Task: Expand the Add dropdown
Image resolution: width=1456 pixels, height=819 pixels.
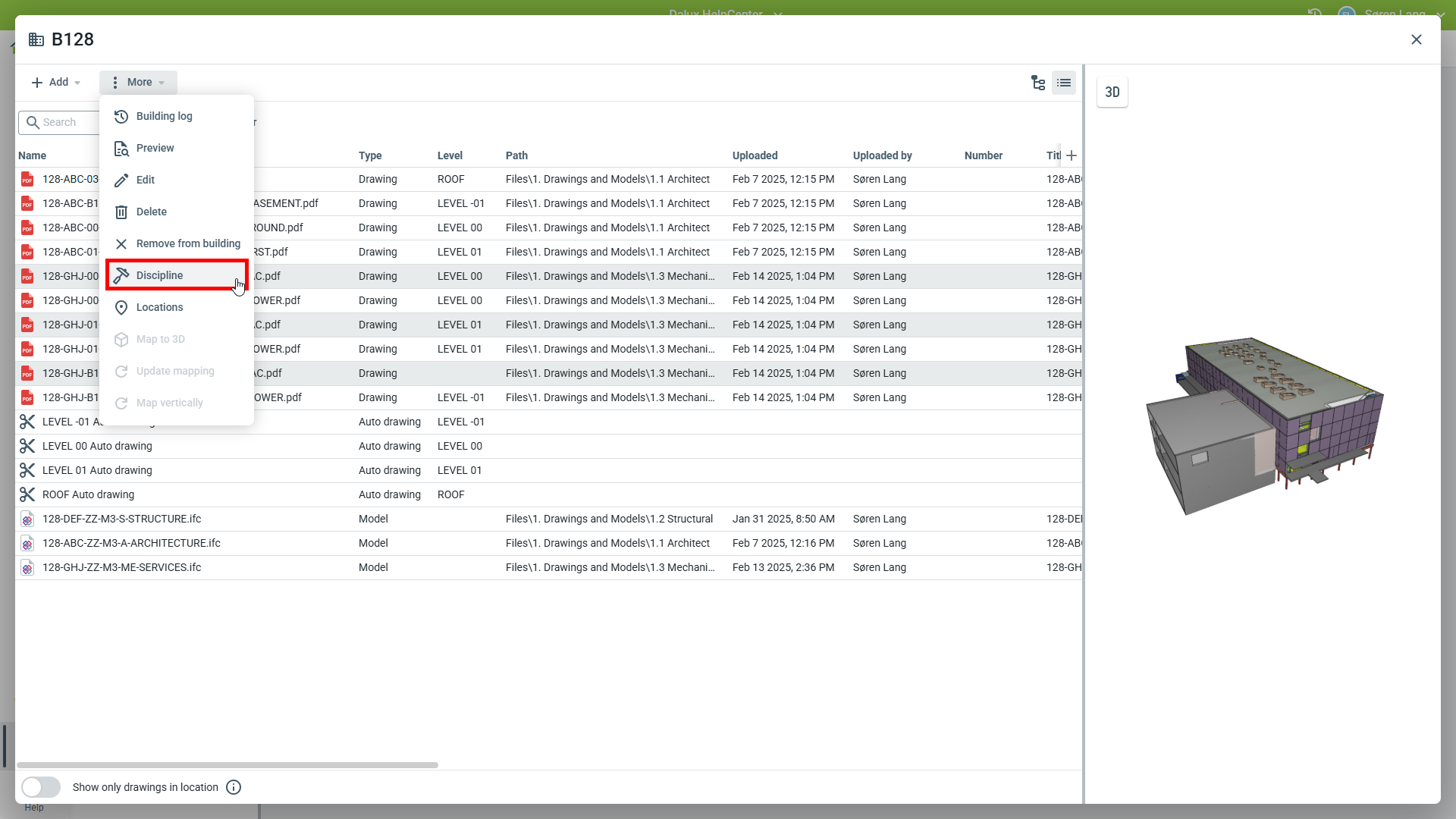Action: click(56, 83)
